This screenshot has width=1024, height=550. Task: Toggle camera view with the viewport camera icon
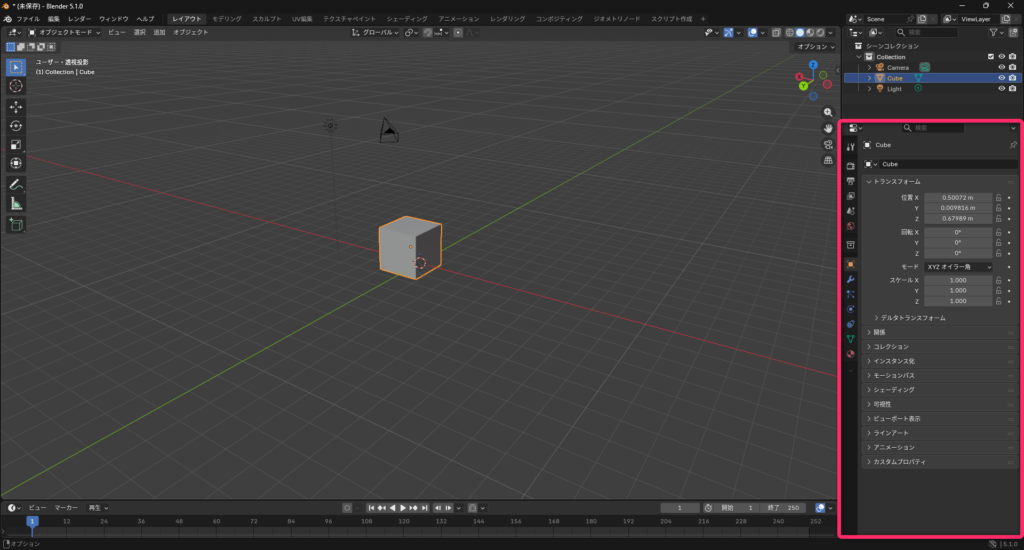click(828, 144)
